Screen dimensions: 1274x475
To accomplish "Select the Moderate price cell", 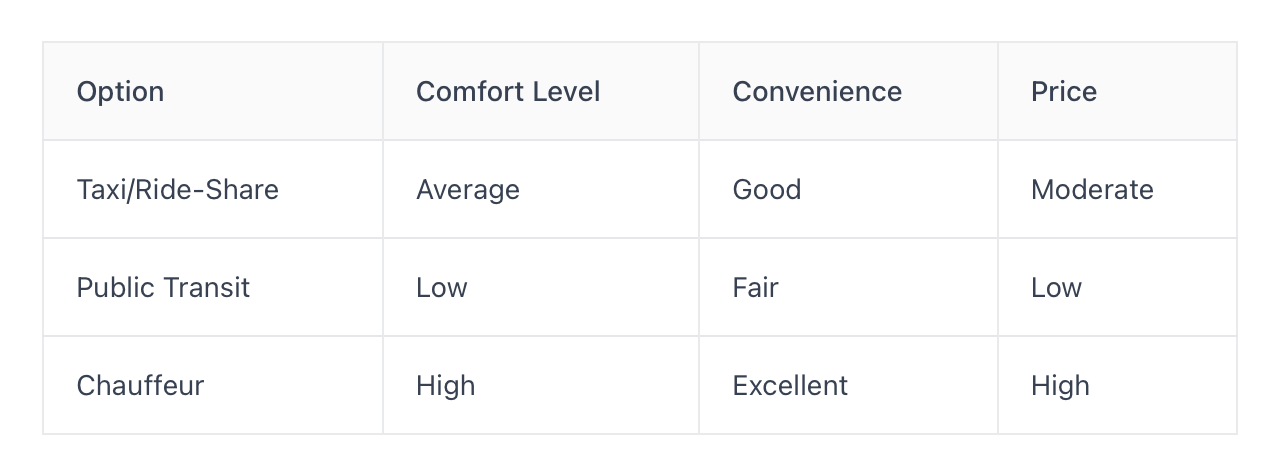I will pyautogui.click(x=1092, y=190).
